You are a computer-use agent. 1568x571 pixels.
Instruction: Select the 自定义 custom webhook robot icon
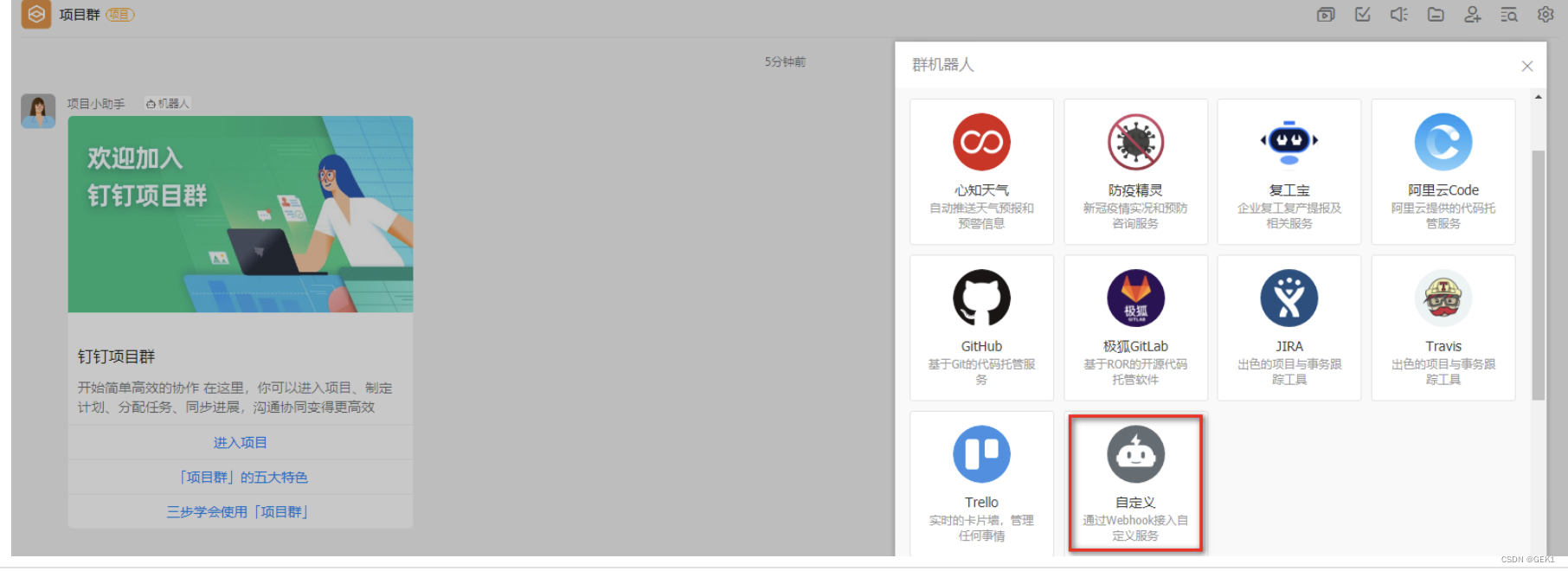pos(1135,454)
